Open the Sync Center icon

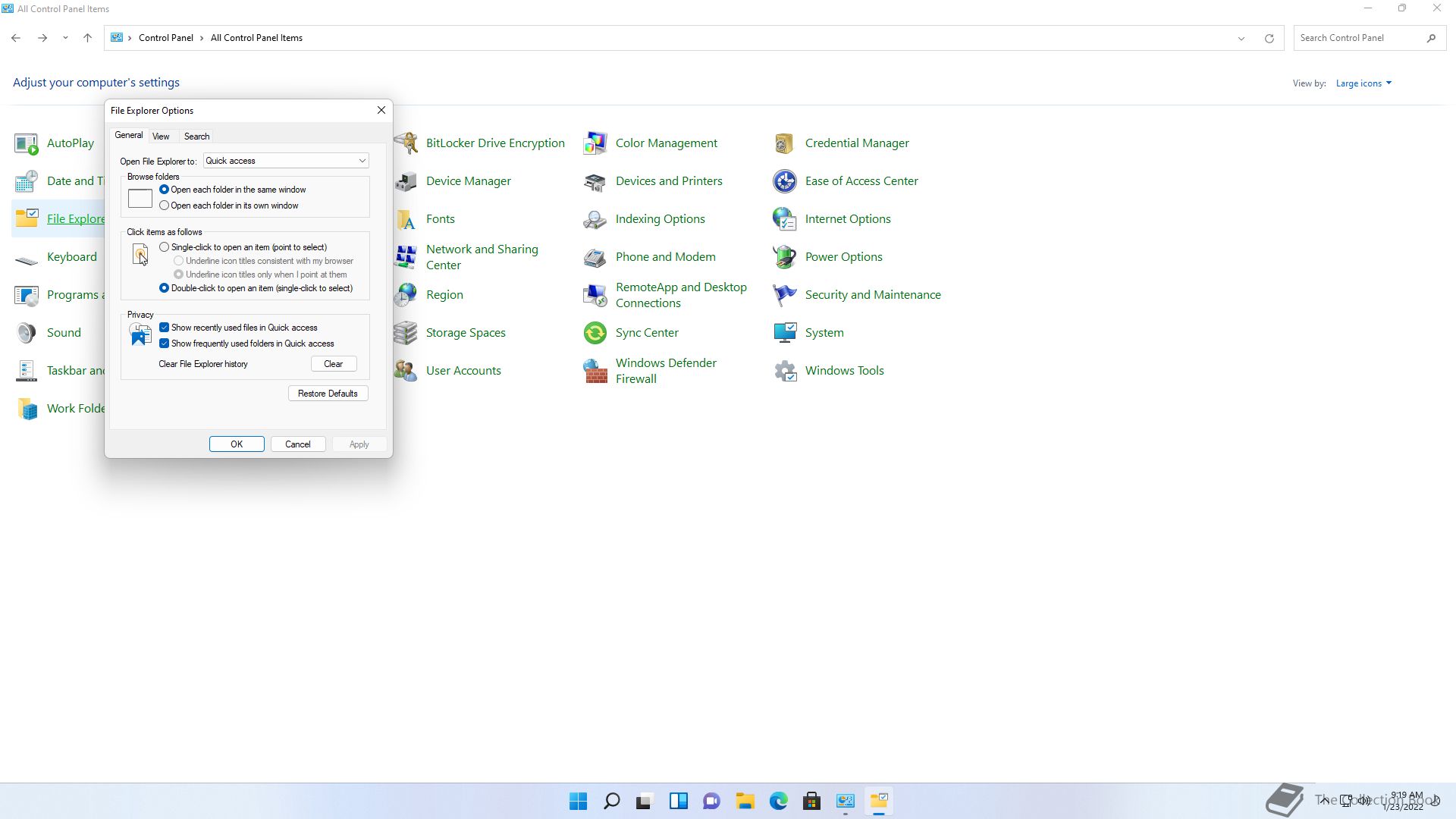coord(595,333)
